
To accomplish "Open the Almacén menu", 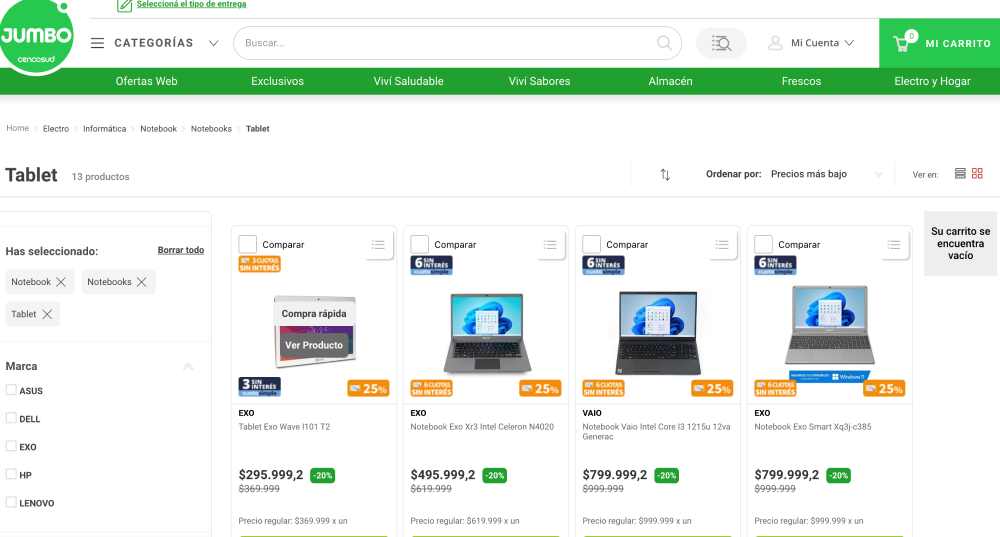I will (670, 81).
